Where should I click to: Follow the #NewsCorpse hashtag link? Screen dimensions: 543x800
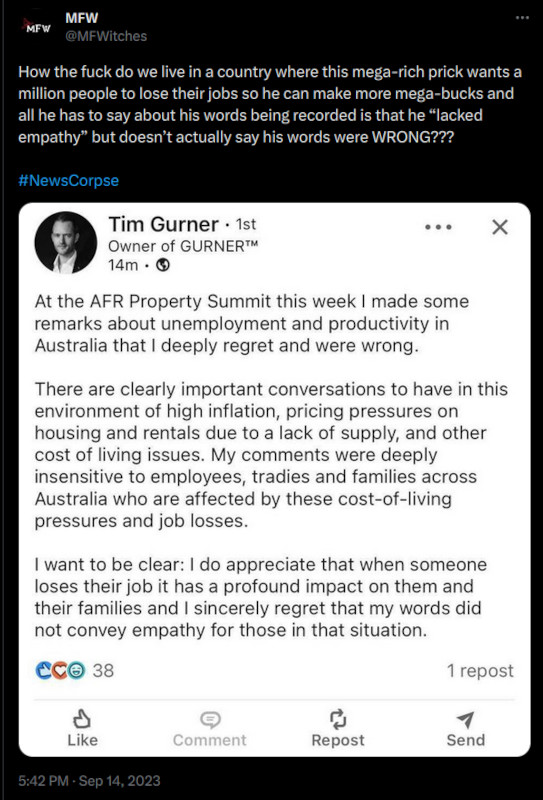click(68, 181)
